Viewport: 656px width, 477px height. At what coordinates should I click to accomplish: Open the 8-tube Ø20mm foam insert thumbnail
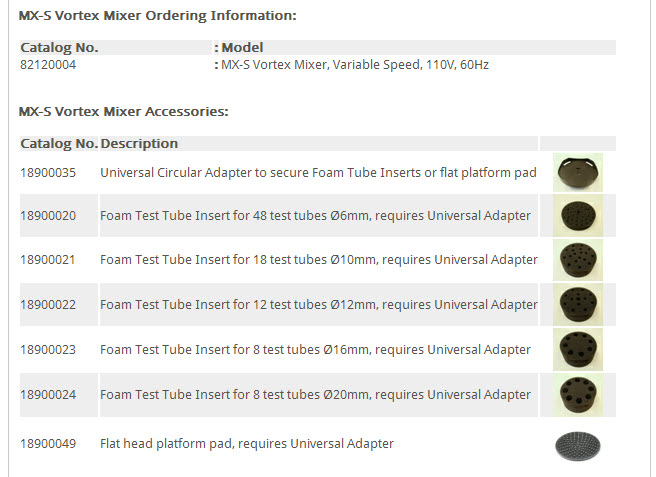pos(578,395)
